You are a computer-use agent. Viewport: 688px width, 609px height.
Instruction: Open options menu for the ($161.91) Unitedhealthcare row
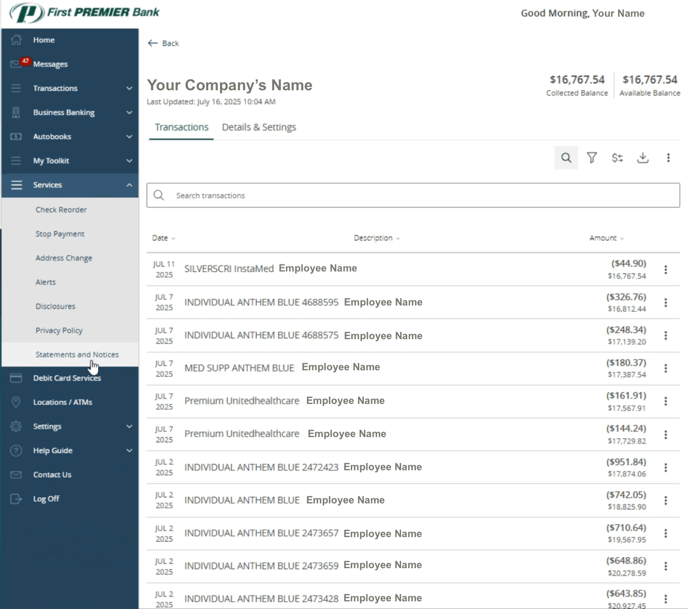(666, 401)
